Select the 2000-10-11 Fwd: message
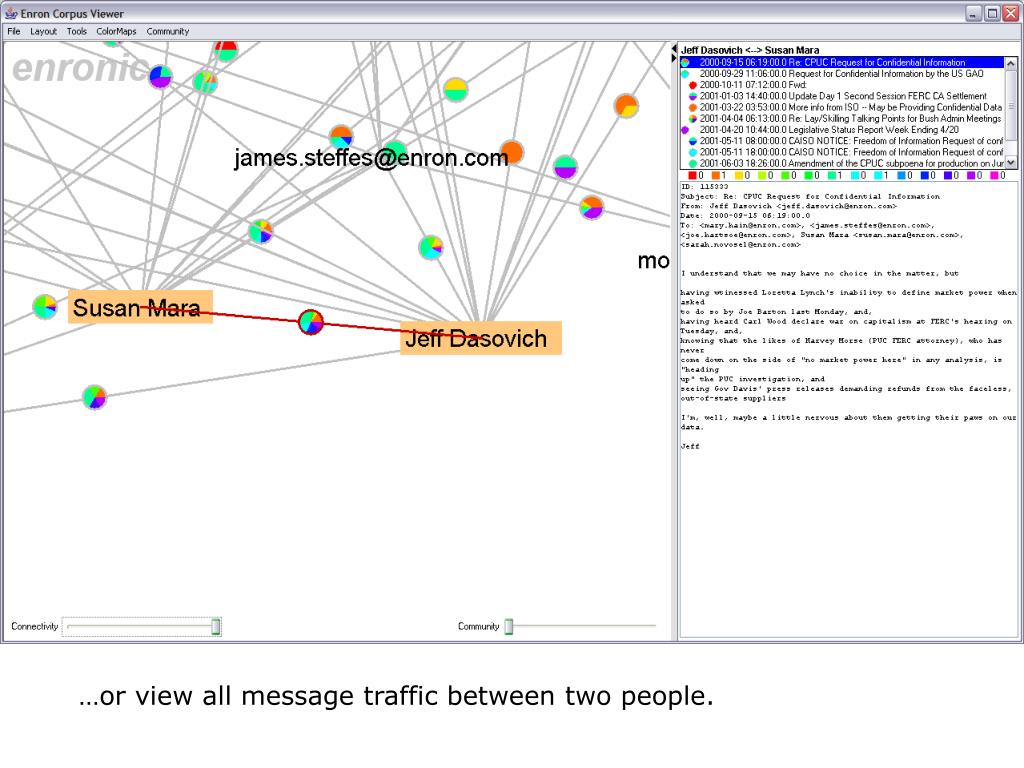Viewport: 1024px width, 768px height. click(842, 85)
